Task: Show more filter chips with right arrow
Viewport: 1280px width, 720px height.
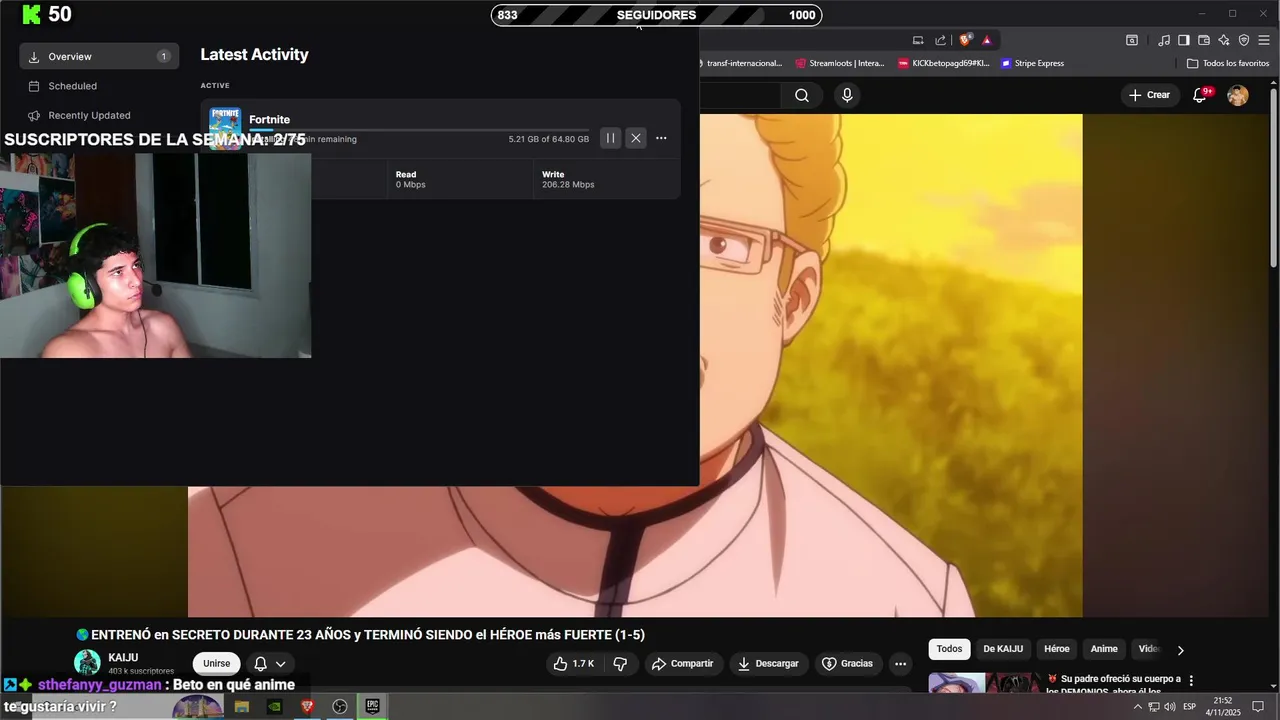Action: pyautogui.click(x=1180, y=649)
